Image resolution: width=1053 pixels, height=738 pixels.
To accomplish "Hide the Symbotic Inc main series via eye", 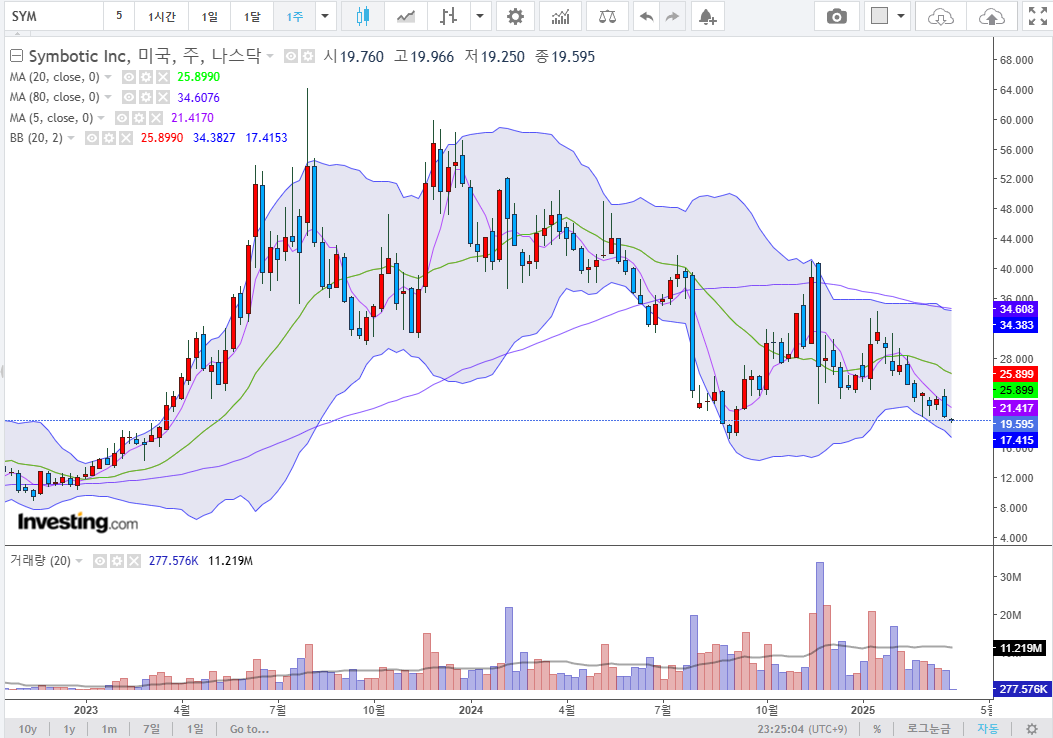I will pos(291,56).
